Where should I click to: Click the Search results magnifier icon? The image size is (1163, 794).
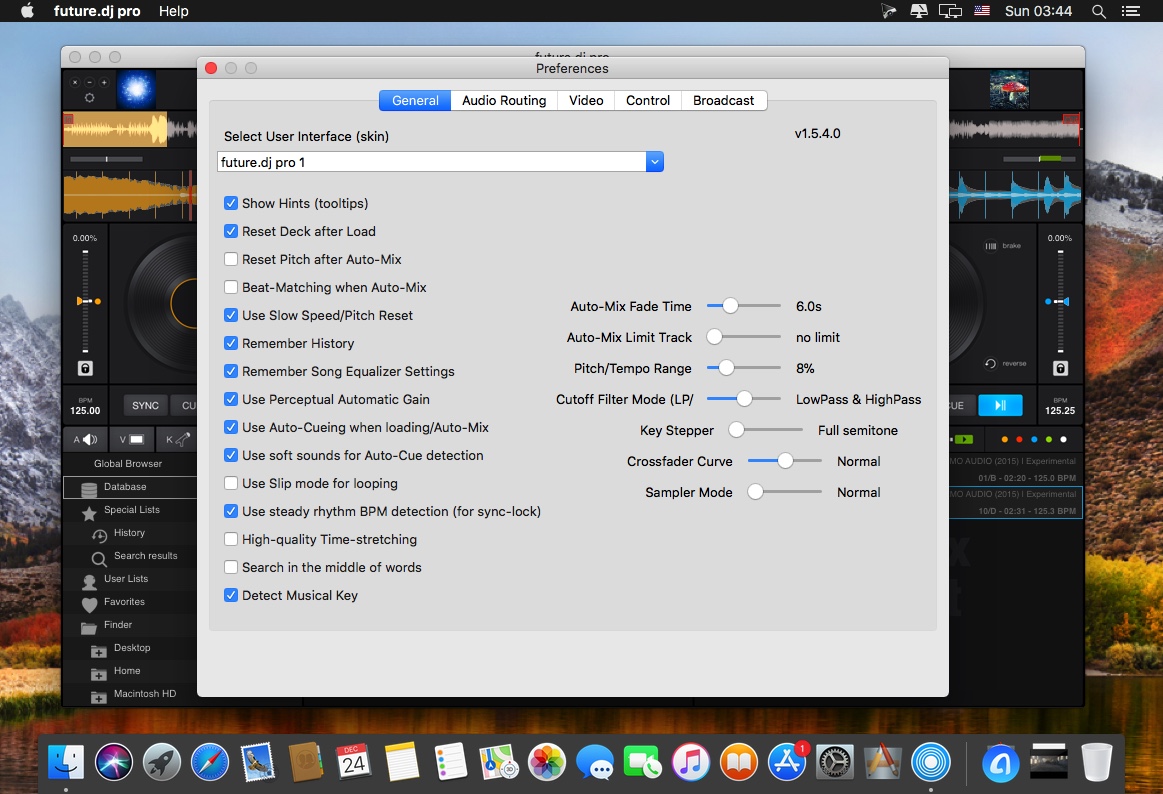[99, 558]
